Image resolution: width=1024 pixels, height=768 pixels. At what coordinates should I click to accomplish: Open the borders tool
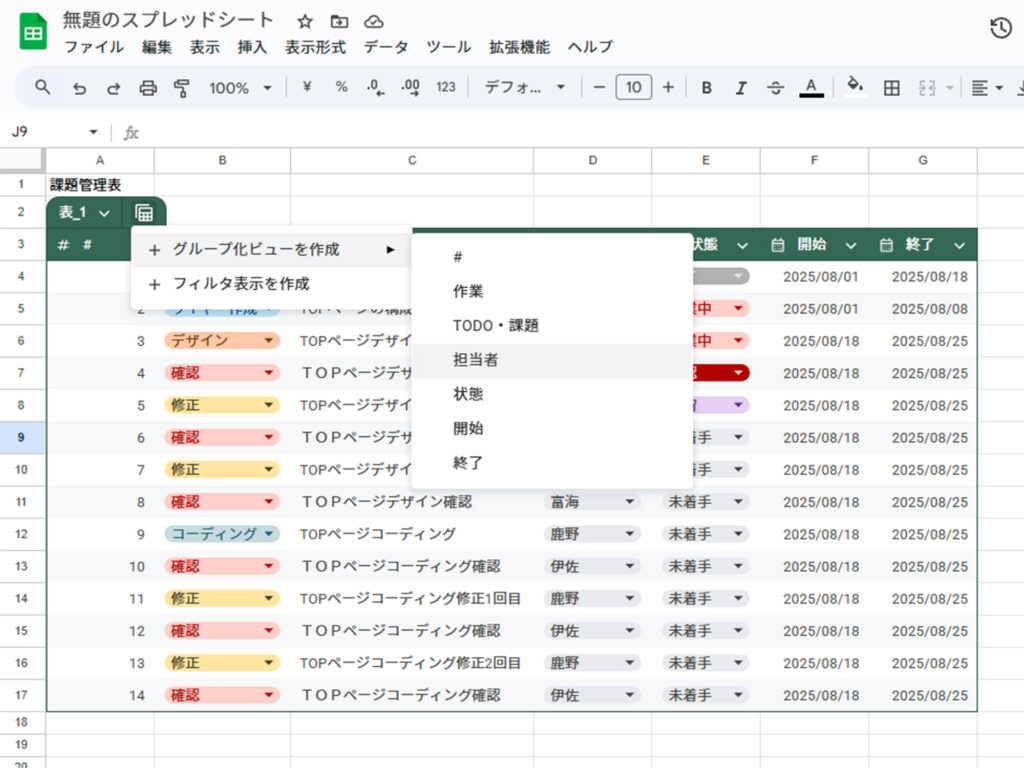[891, 88]
